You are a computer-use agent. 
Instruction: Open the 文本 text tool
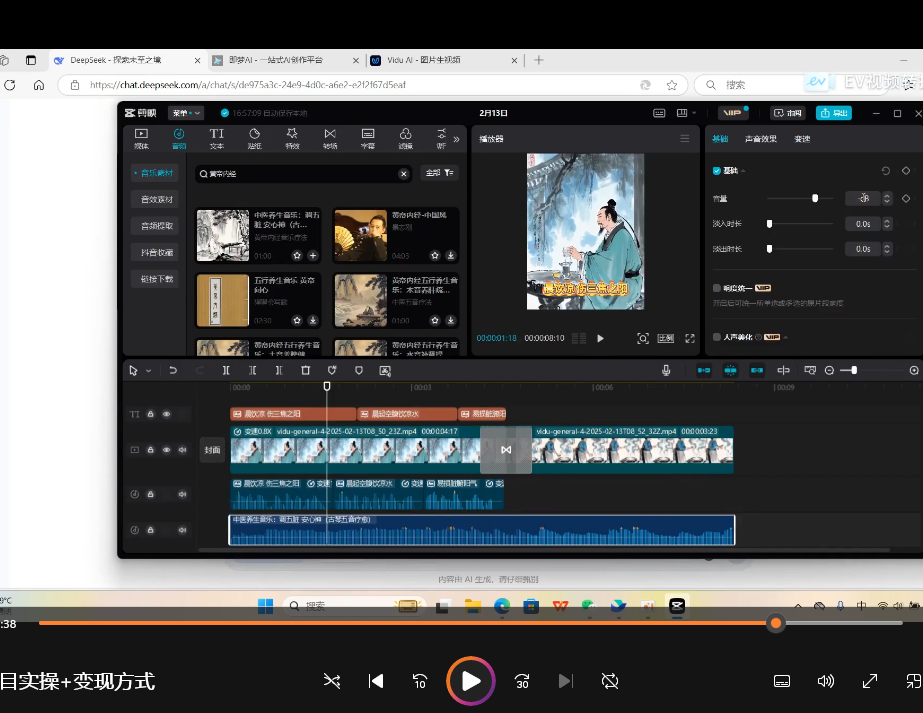pos(217,138)
